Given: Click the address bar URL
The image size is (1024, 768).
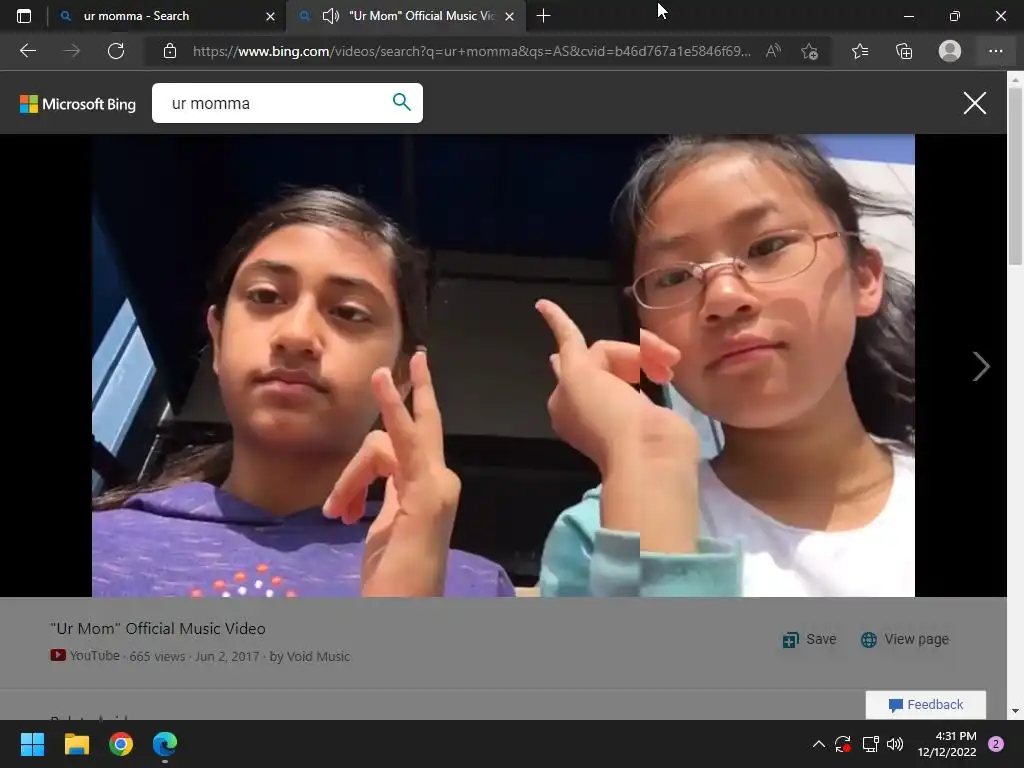Looking at the screenshot, I should point(472,51).
